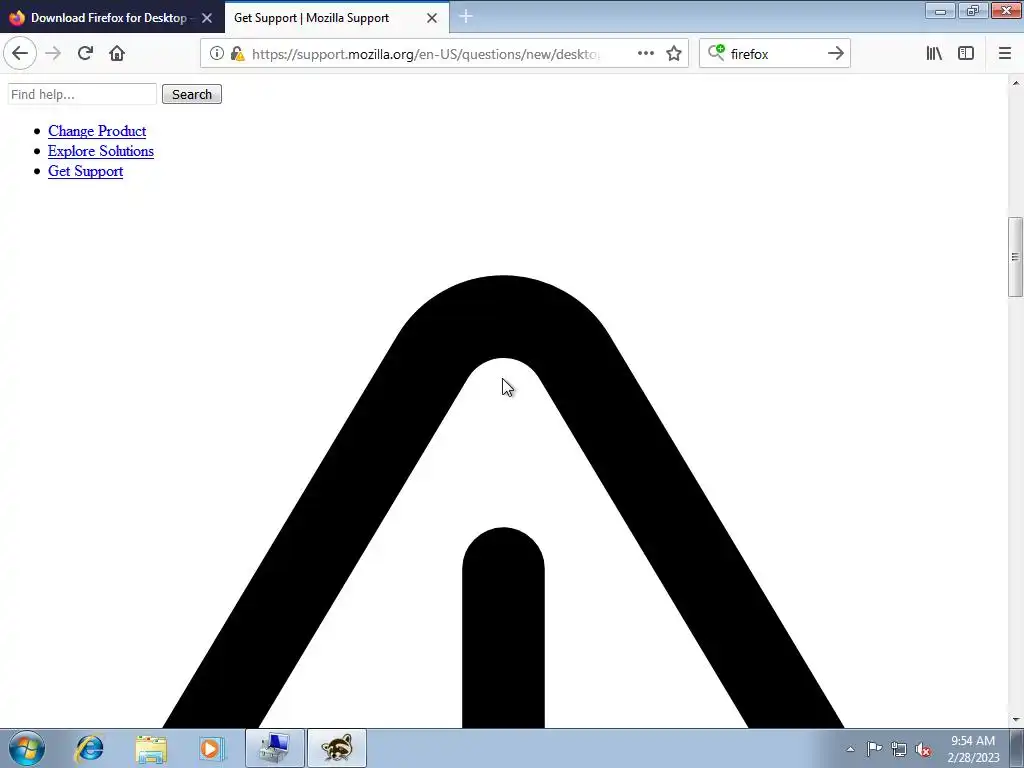Click the search engine magnifier icon
Viewport: 1024px width, 768px height.
716,53
